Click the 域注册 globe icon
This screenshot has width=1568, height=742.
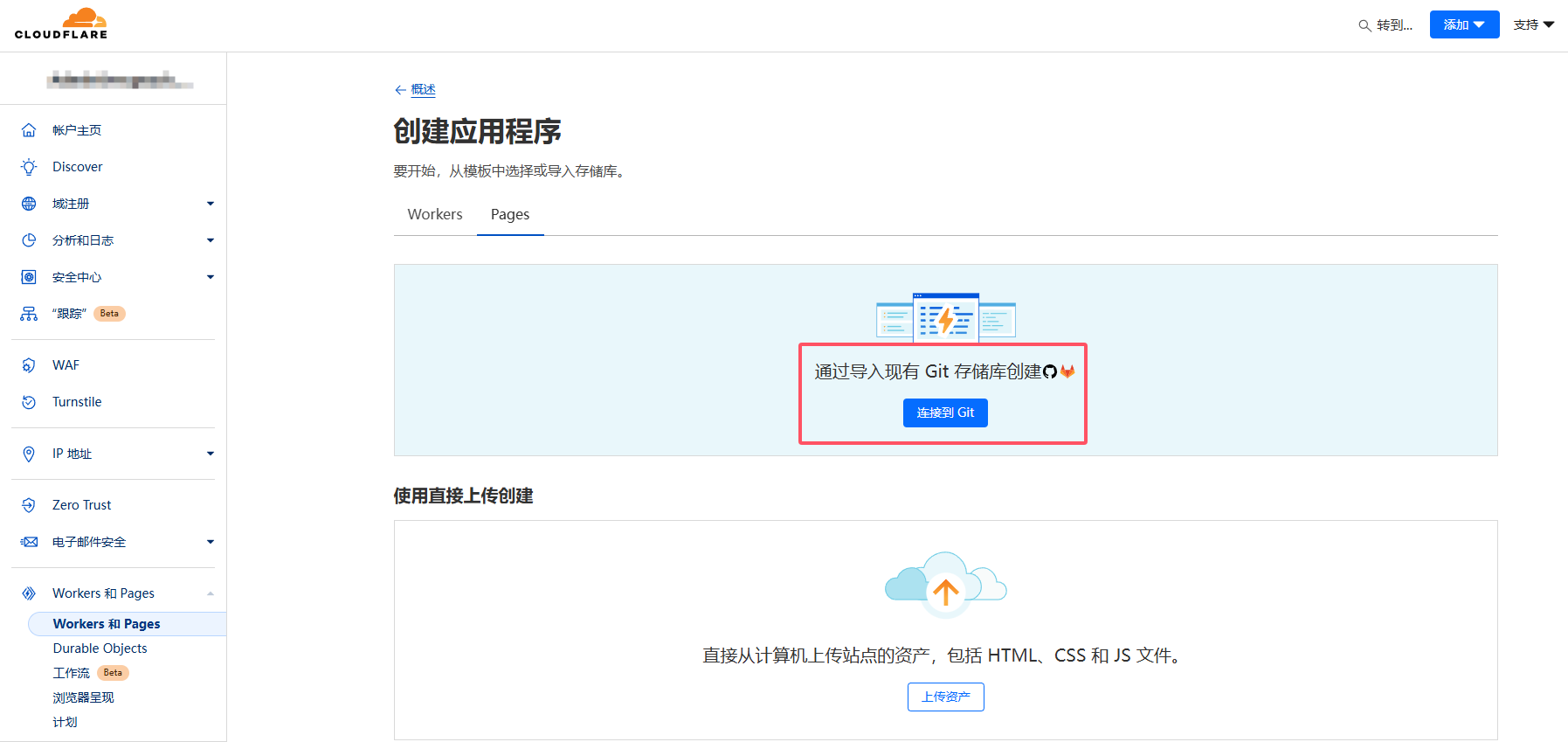[x=29, y=204]
